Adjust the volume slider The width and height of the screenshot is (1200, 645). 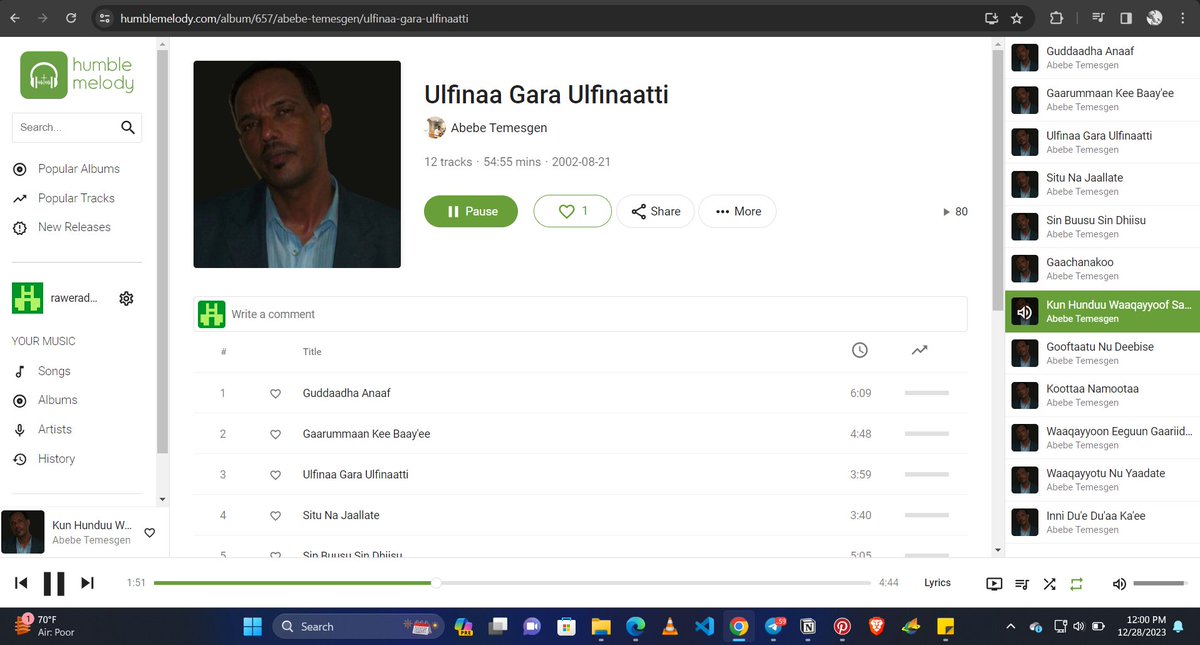pos(1159,583)
